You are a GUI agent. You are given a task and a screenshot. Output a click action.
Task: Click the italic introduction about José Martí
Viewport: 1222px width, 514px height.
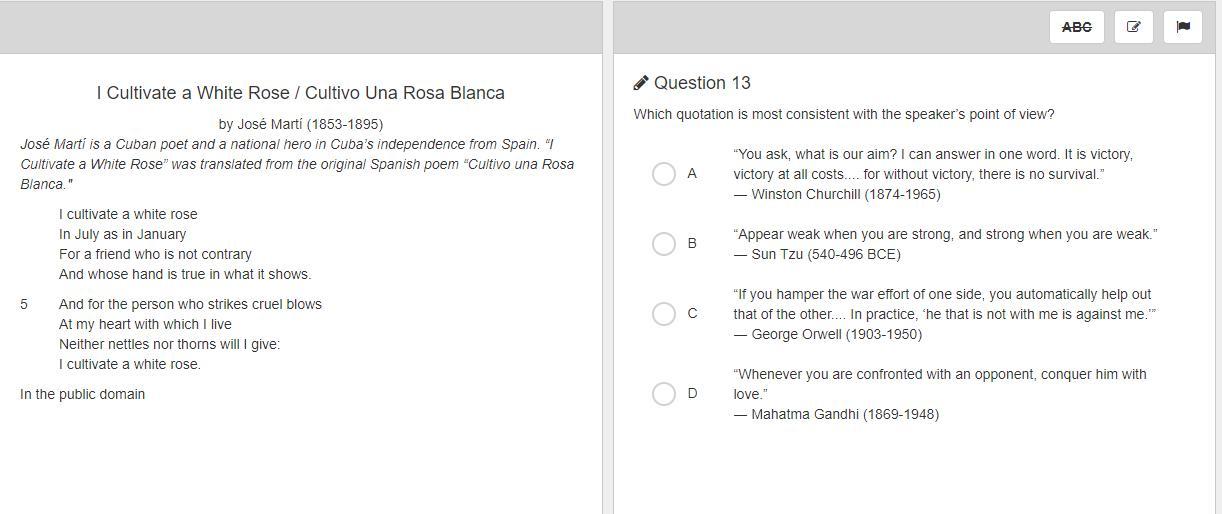(x=297, y=164)
